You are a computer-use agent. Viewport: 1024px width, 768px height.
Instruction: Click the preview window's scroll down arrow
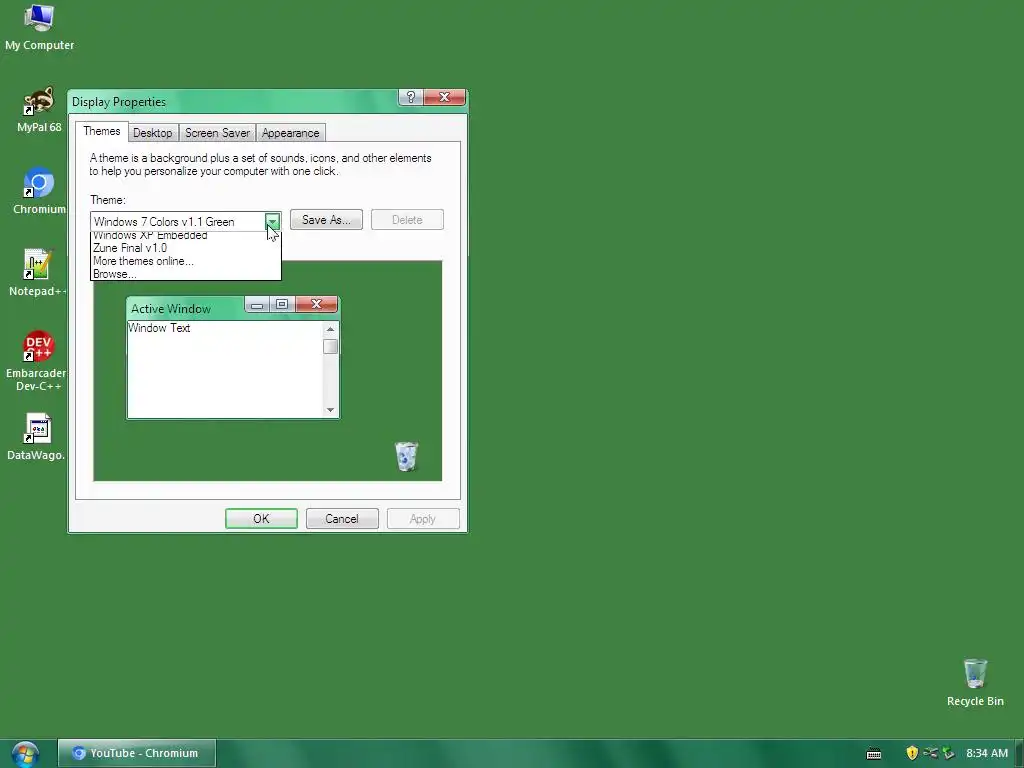point(330,410)
